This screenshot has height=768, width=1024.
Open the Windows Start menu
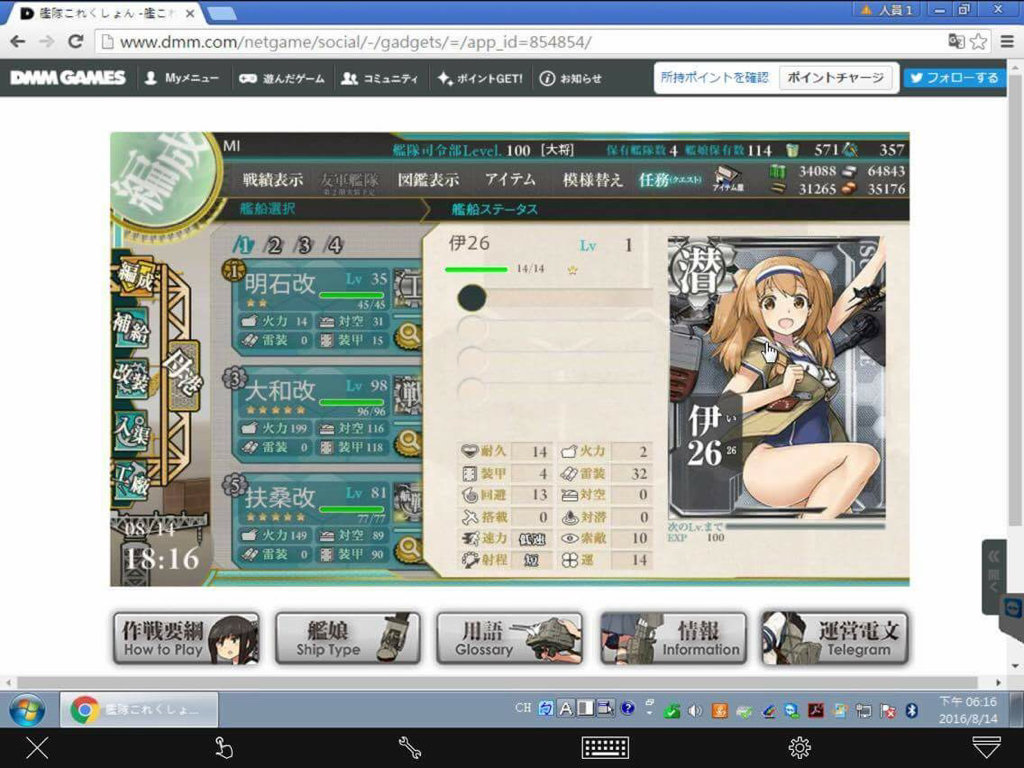click(27, 710)
